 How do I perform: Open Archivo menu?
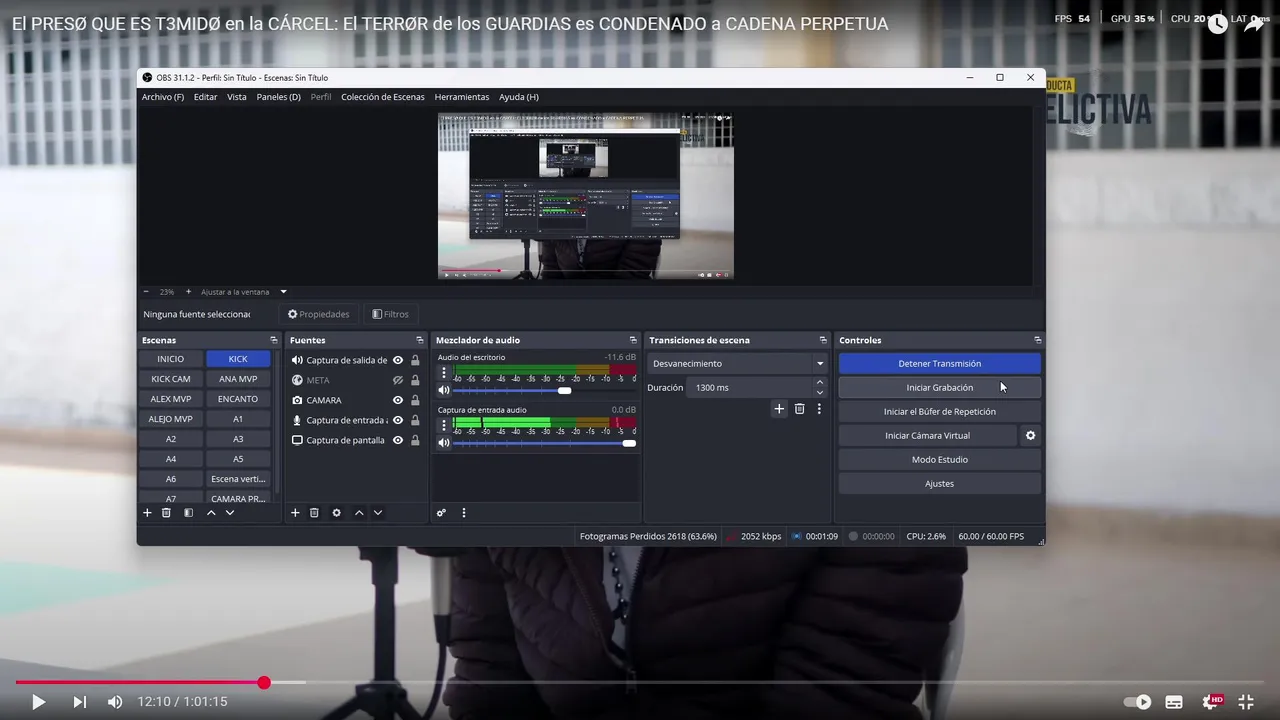163,97
